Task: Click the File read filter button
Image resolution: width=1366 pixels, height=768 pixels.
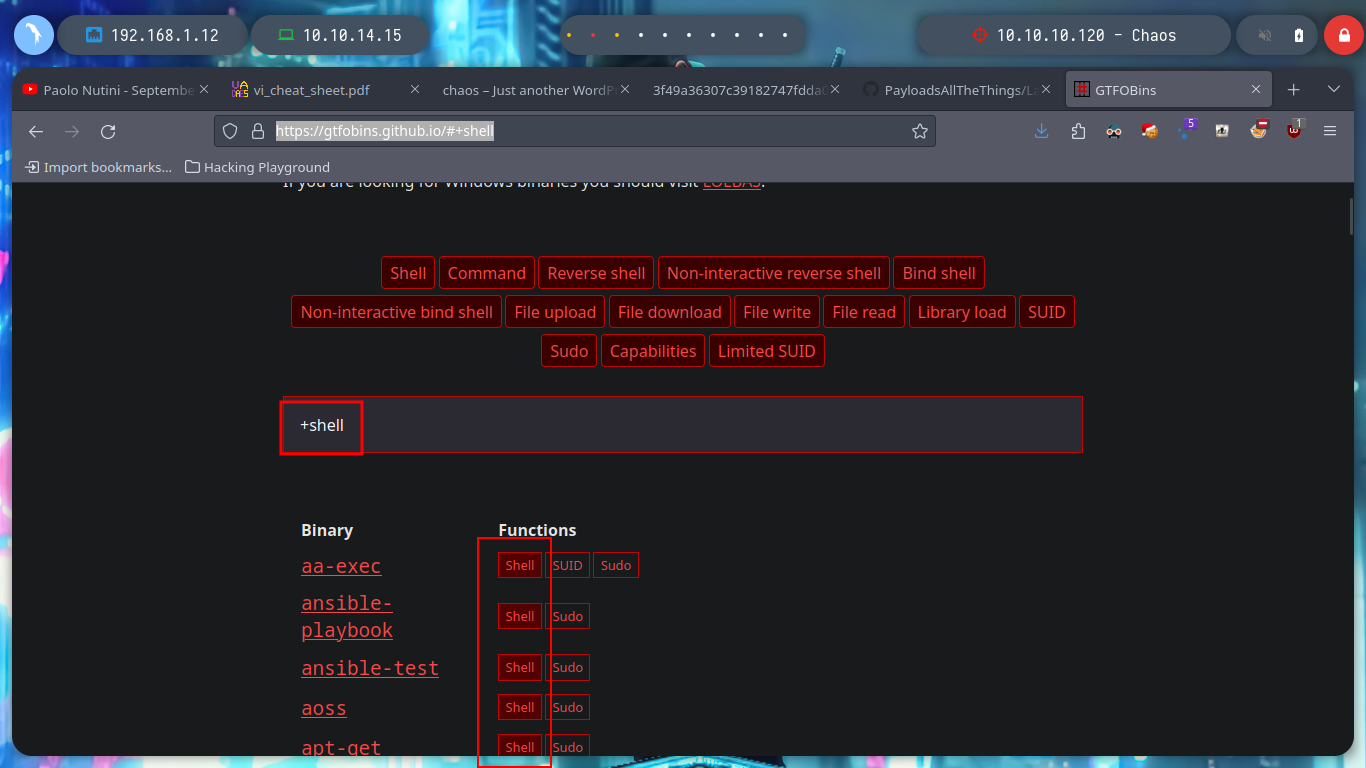Action: click(x=864, y=312)
